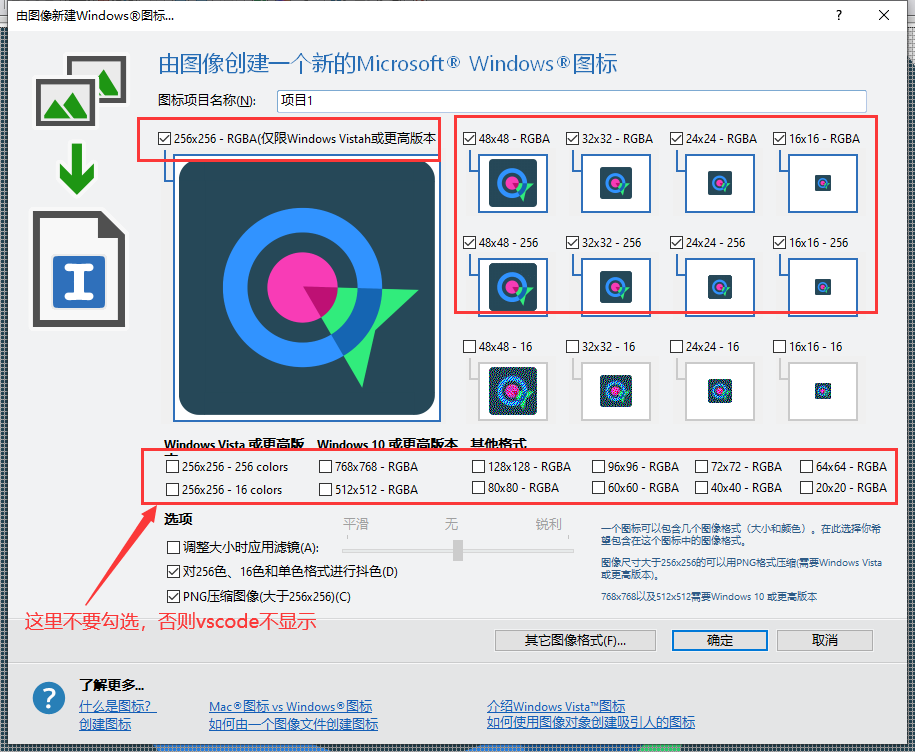Open Mac图标 vs Windows图标 link

291,706
